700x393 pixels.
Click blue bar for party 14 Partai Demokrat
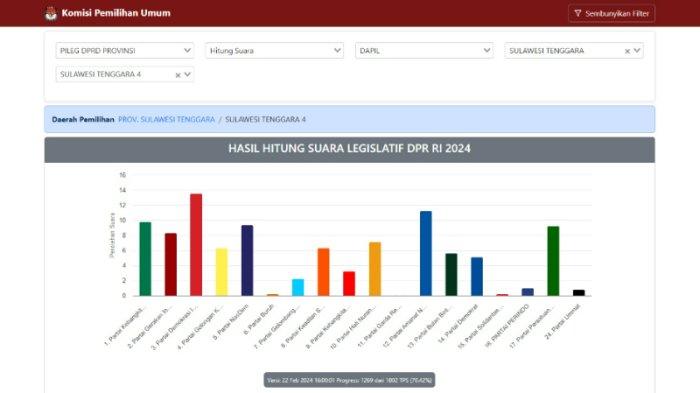coord(477,276)
